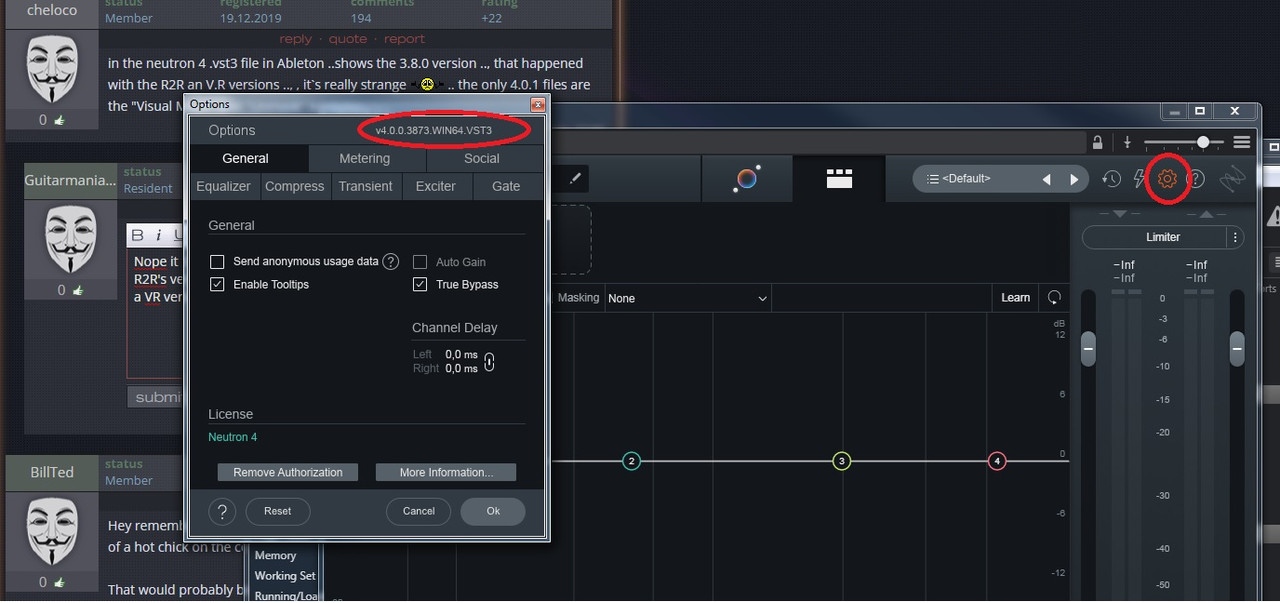Click the Left channel delay value
This screenshot has height=603, width=1280.
(x=461, y=355)
